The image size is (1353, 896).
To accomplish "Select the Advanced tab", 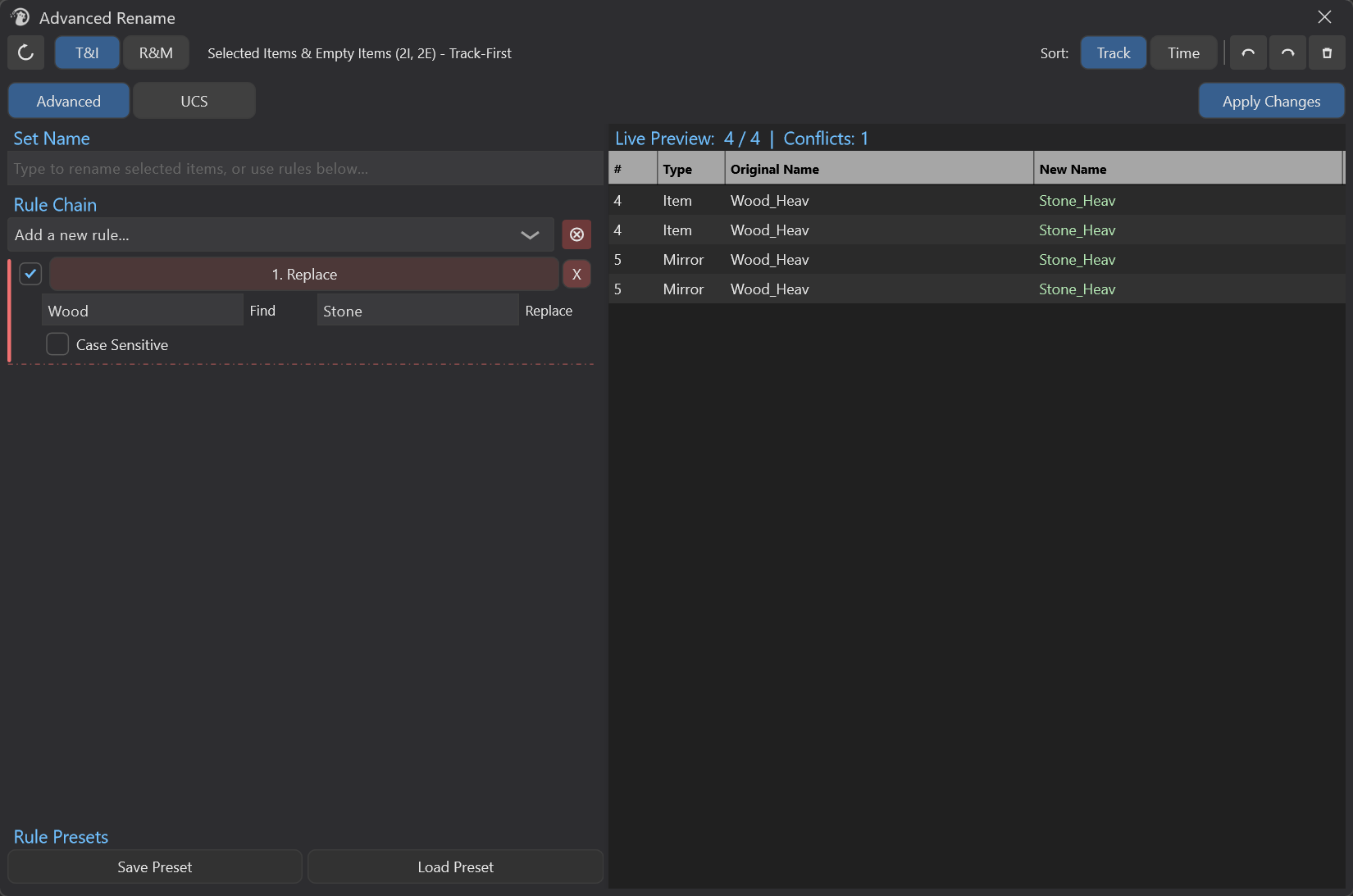I will point(69,101).
